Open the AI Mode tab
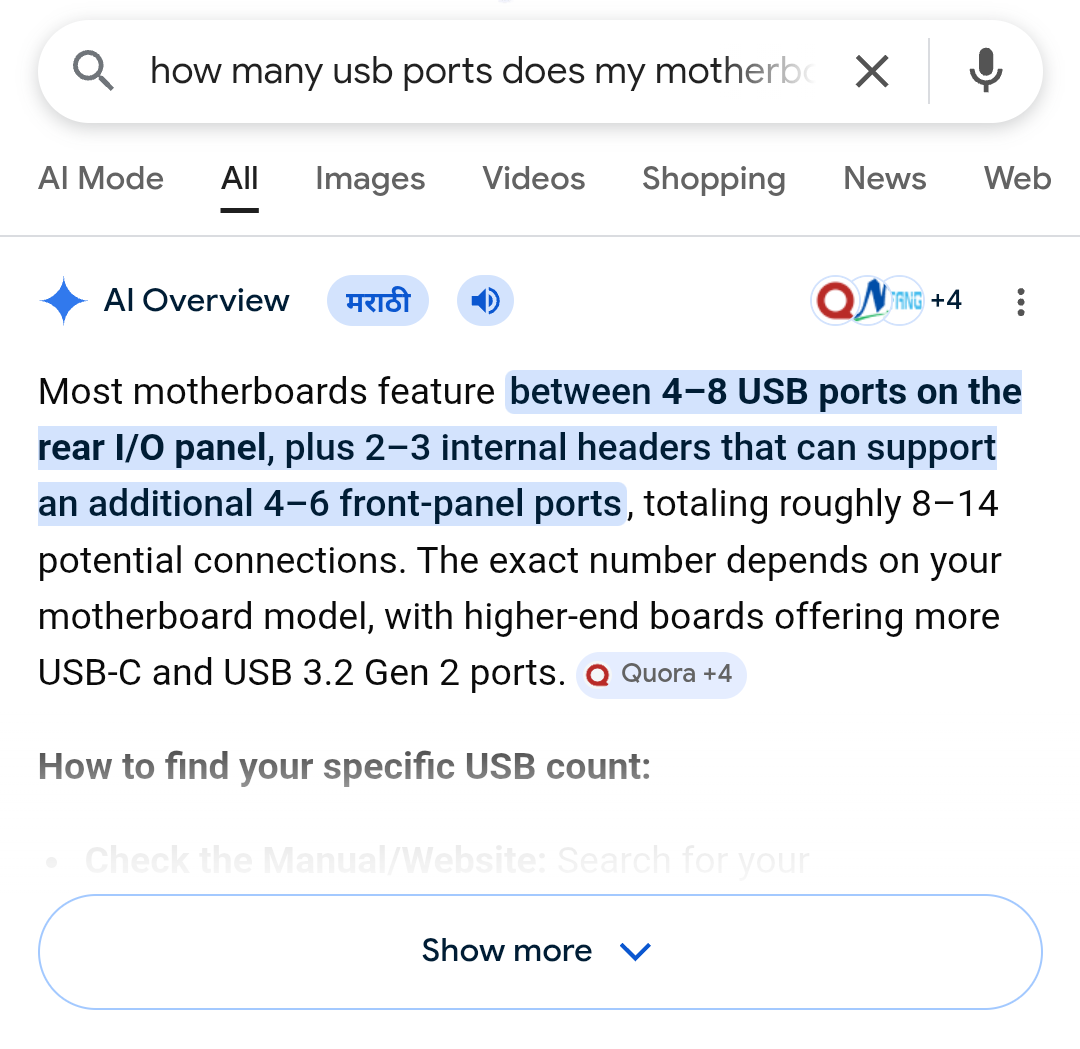 pyautogui.click(x=100, y=180)
